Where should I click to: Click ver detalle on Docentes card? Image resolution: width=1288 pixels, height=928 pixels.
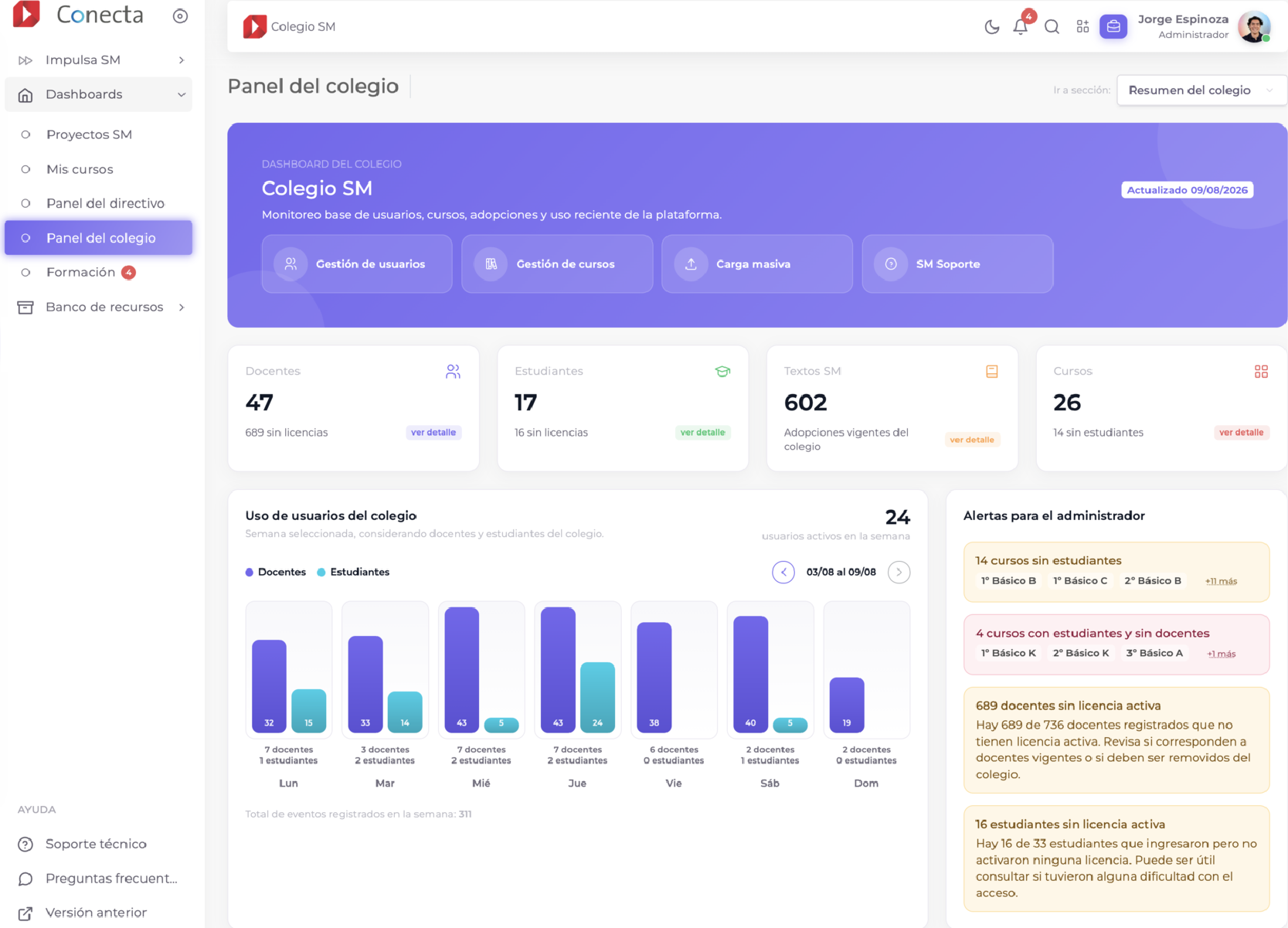point(433,433)
